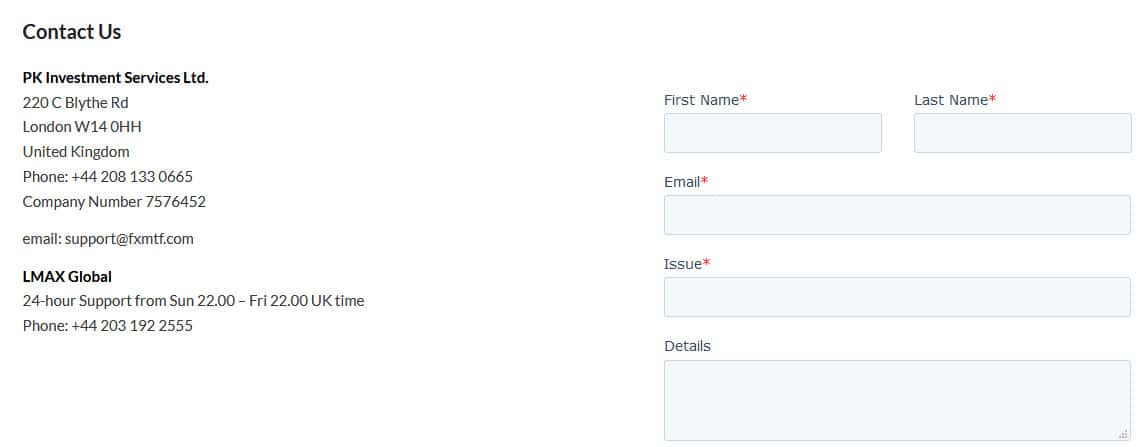Screen dimensions: 1139x447
Task: Click the PK Investment Services Ltd. title
Action: pos(115,78)
